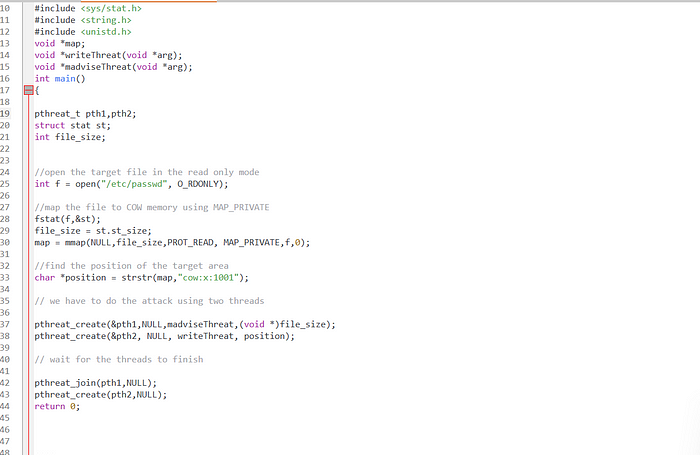Click line number 19 in gutter
The image size is (700, 455).
point(5,114)
